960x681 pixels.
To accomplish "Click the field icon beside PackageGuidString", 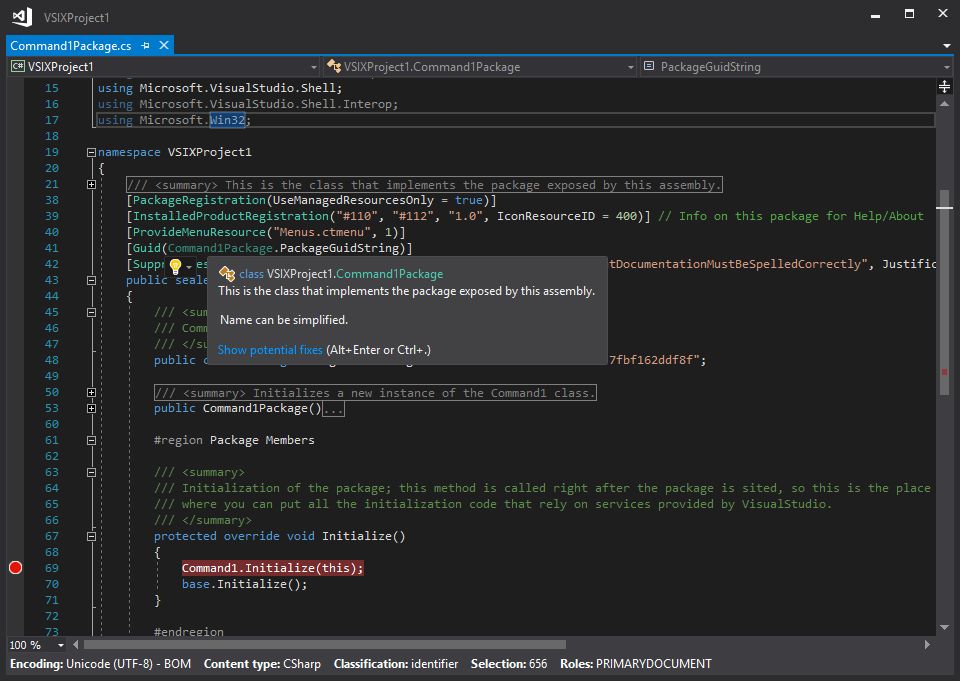I will coord(649,66).
